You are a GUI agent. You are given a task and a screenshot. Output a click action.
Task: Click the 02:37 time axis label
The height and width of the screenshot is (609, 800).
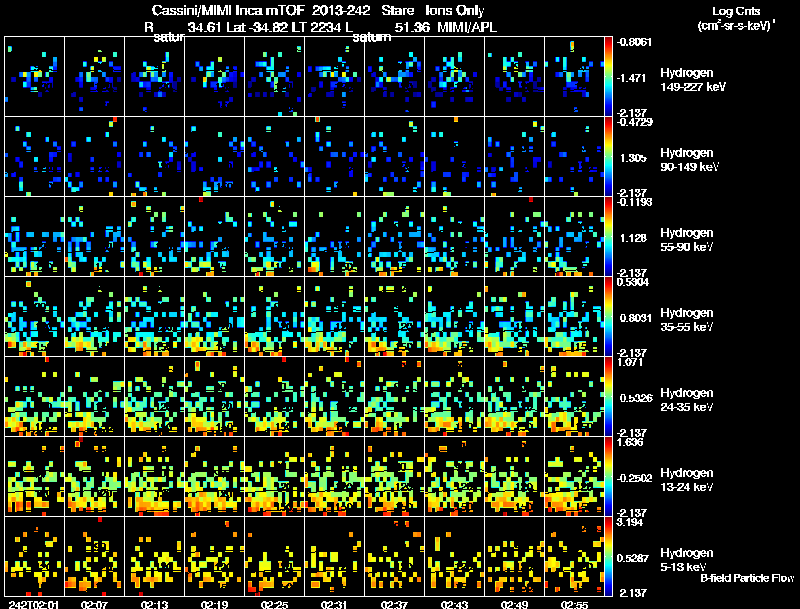click(x=394, y=604)
